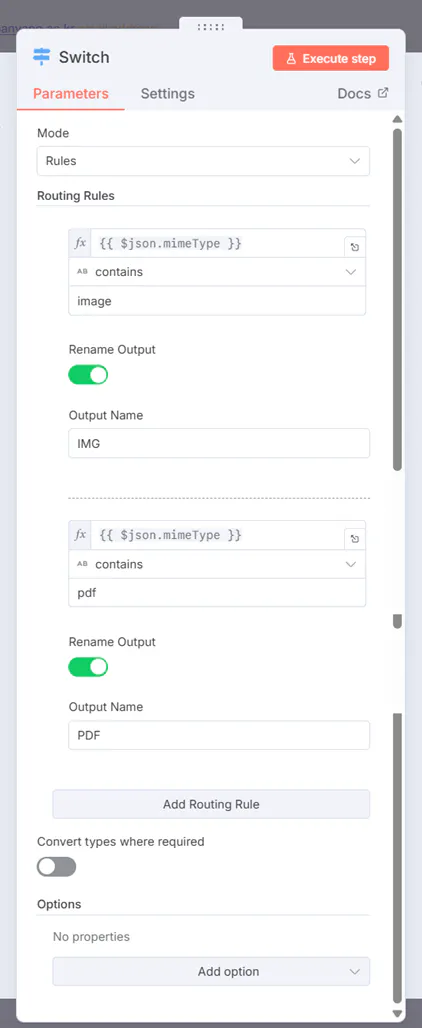
Task: Grab the drag handle dots above panel
Action: [211, 27]
